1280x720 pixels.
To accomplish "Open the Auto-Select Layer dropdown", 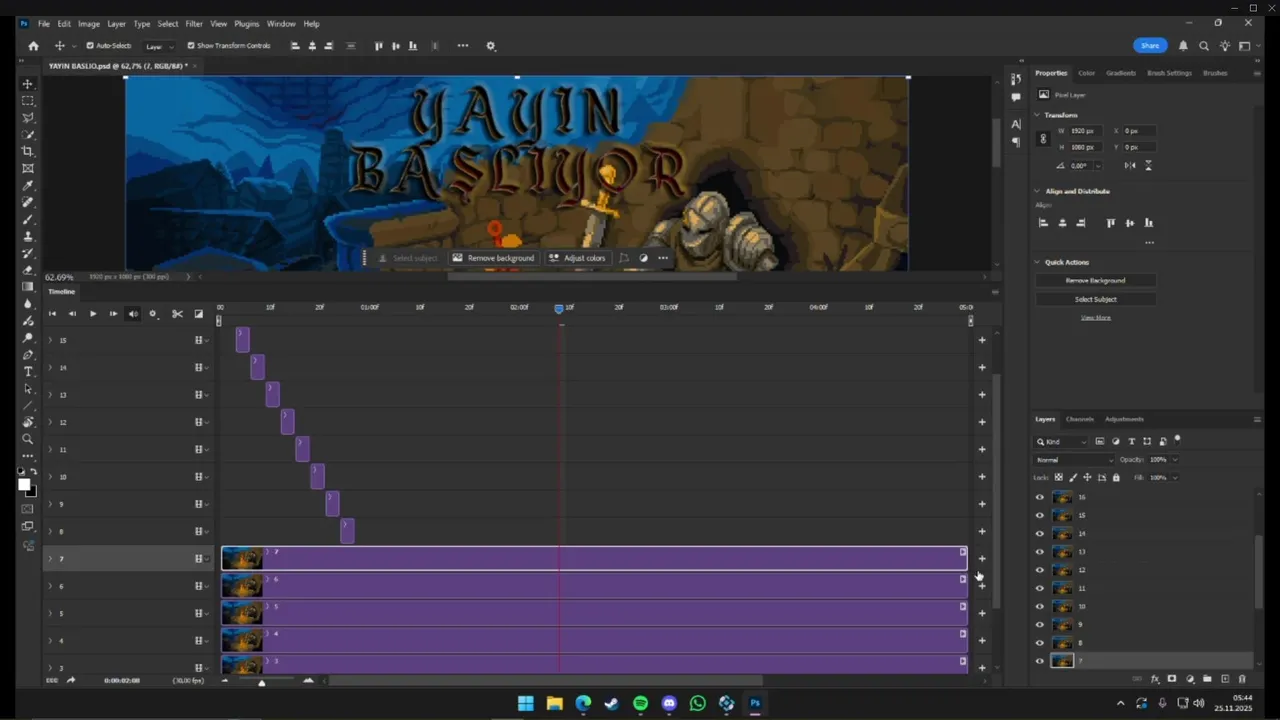I will (x=158, y=46).
